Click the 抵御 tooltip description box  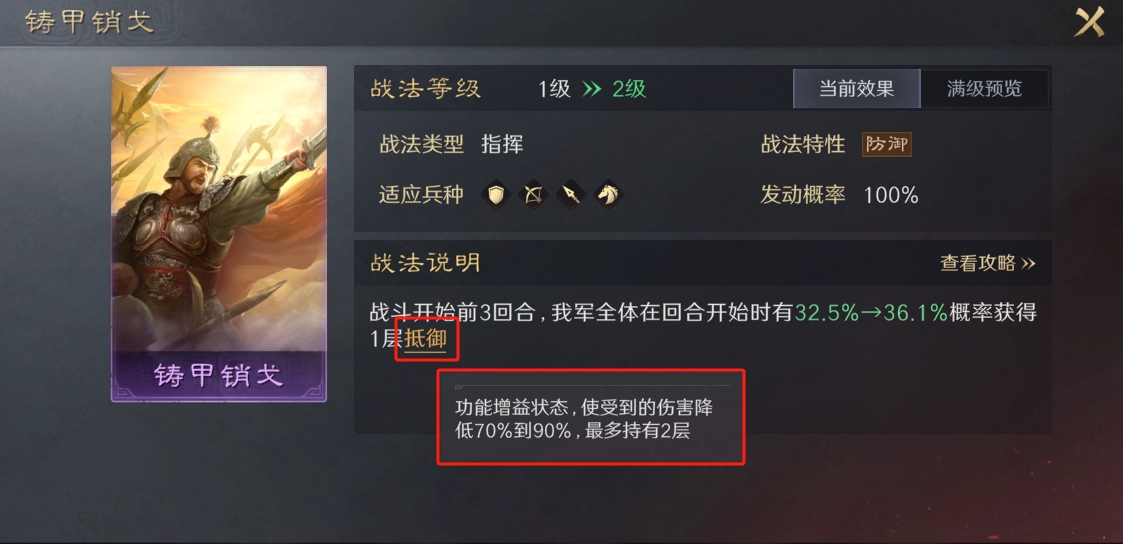click(x=591, y=417)
